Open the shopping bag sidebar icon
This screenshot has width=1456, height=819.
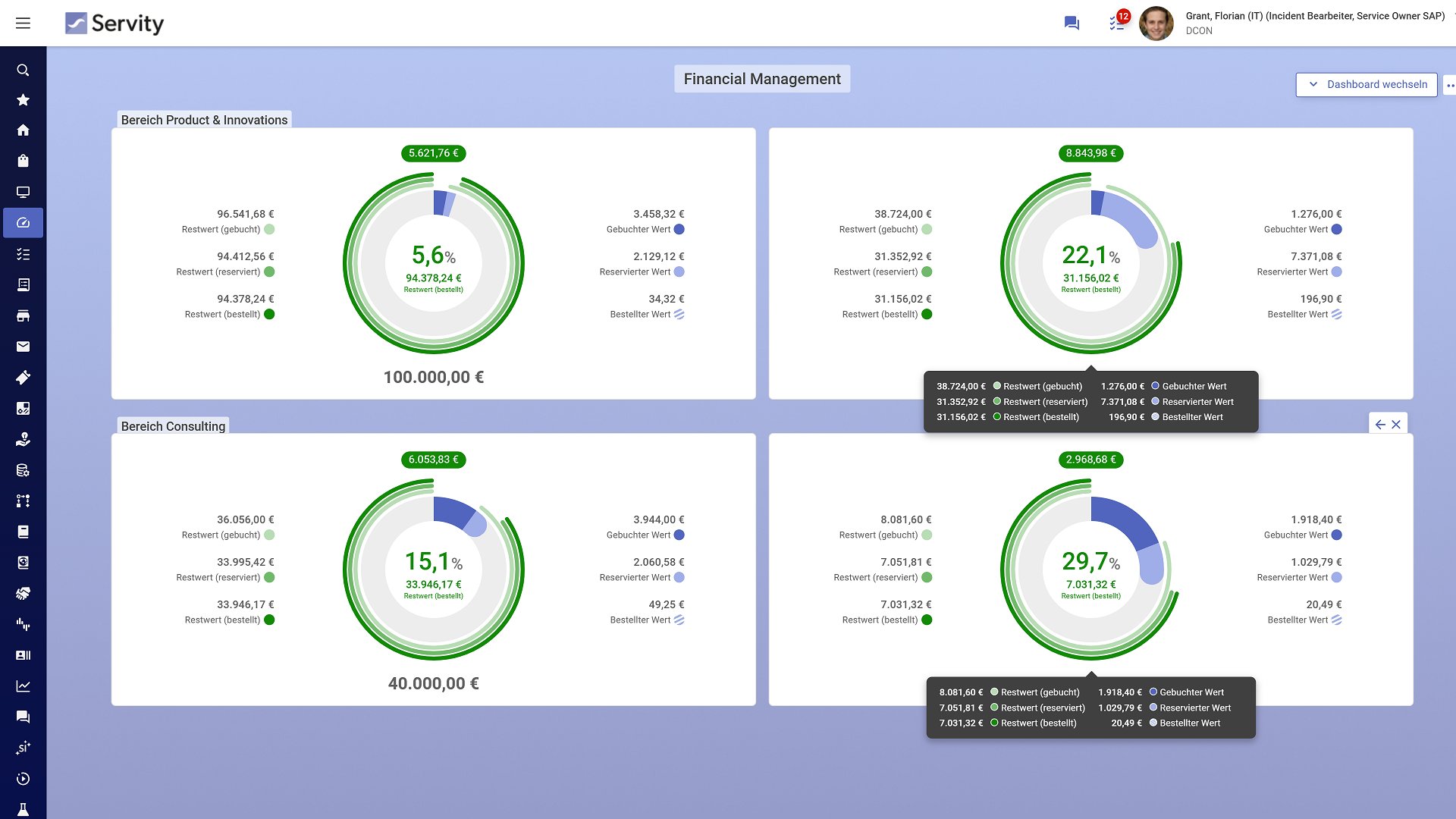(23, 161)
